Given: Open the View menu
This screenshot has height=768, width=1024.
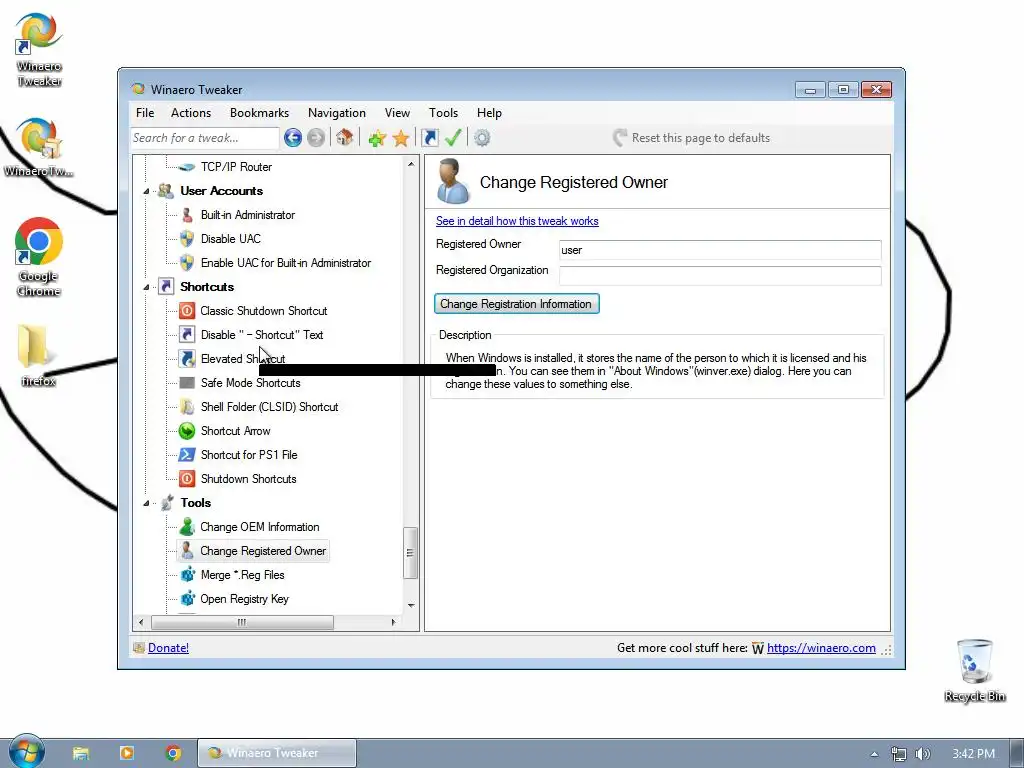Looking at the screenshot, I should pos(397,113).
